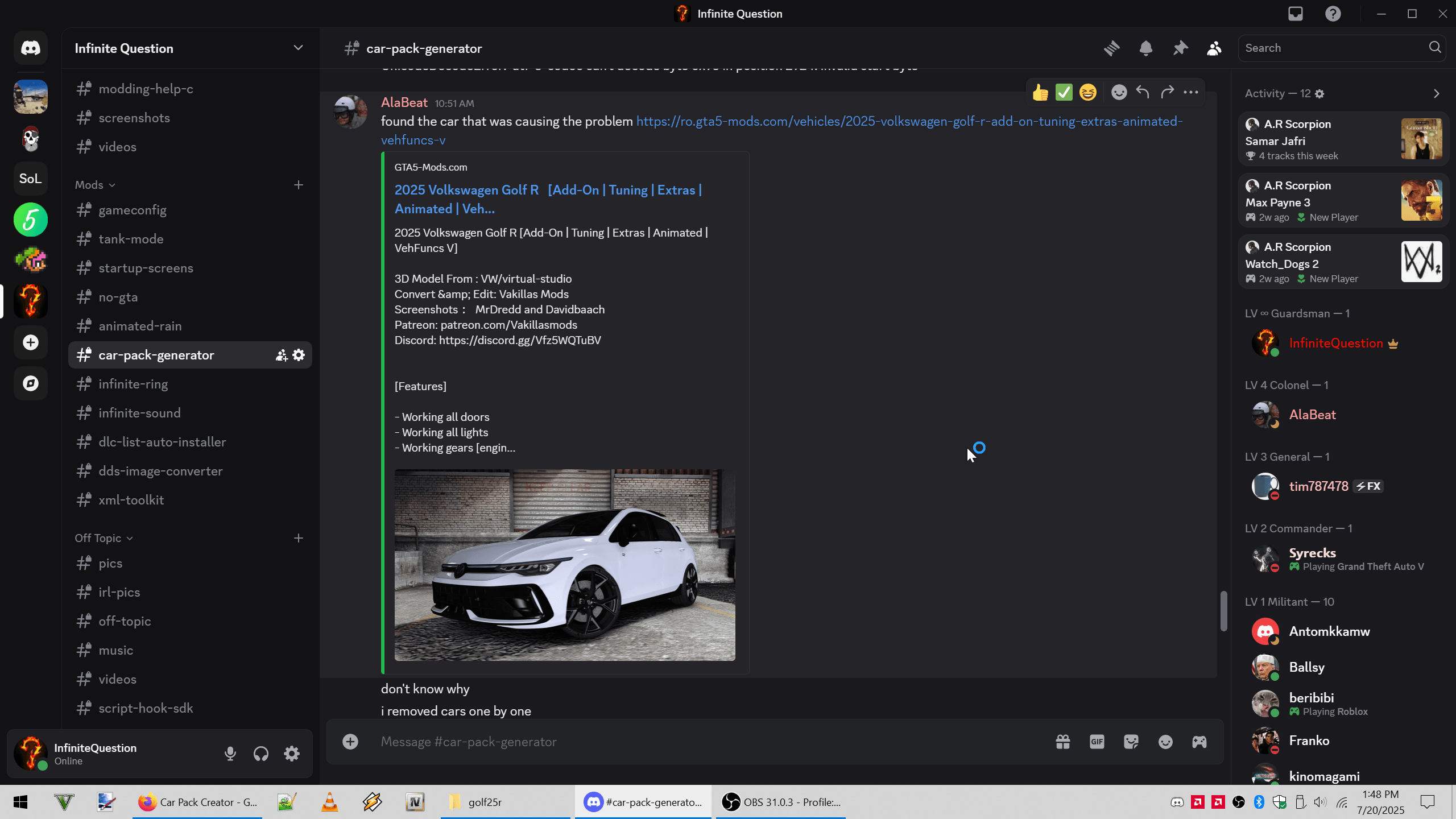Open white Golf R embed image

tap(565, 565)
